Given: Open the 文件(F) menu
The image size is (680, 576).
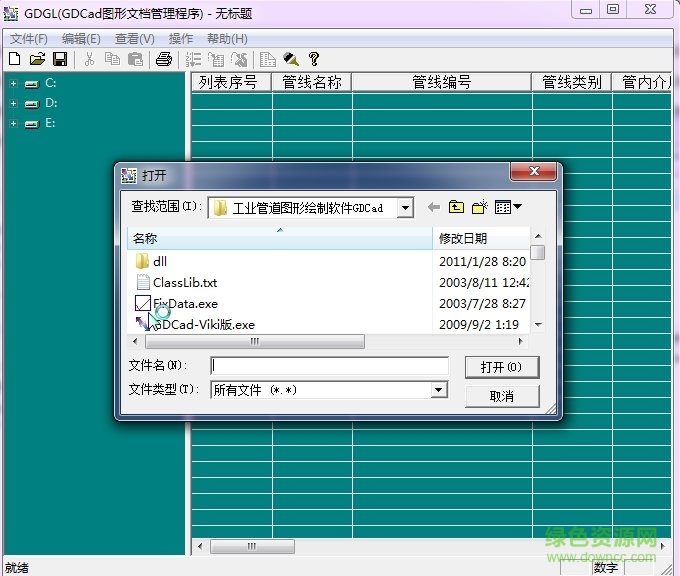Looking at the screenshot, I should click(x=28, y=39).
